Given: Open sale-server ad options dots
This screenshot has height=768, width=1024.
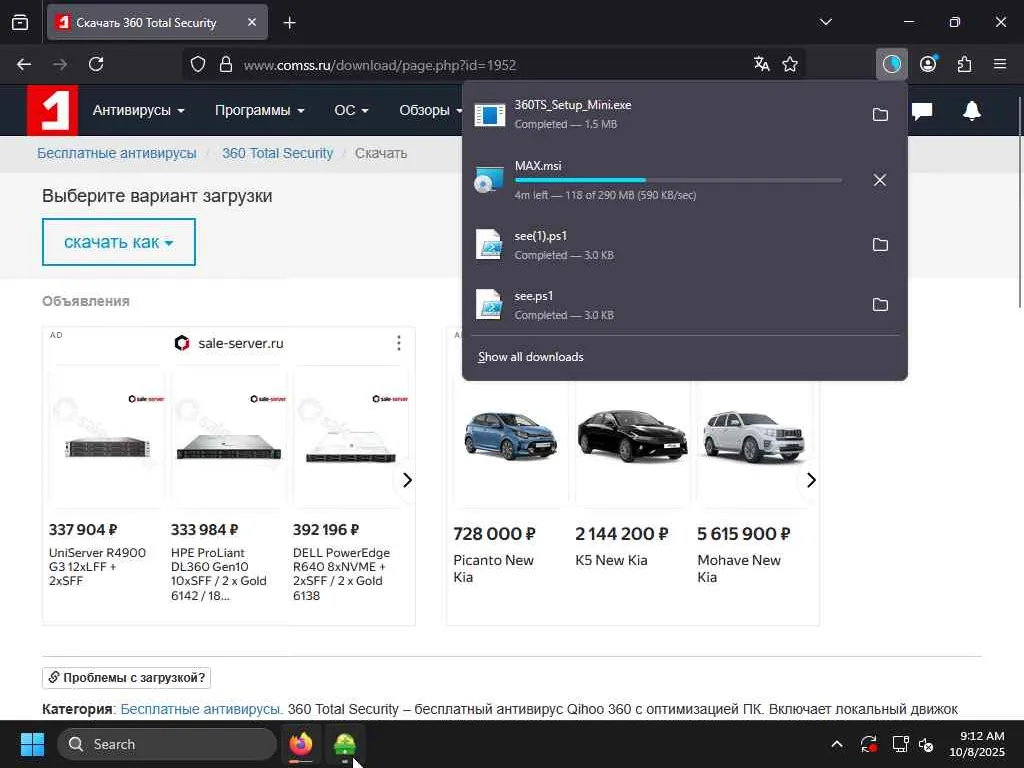Looking at the screenshot, I should (x=398, y=343).
